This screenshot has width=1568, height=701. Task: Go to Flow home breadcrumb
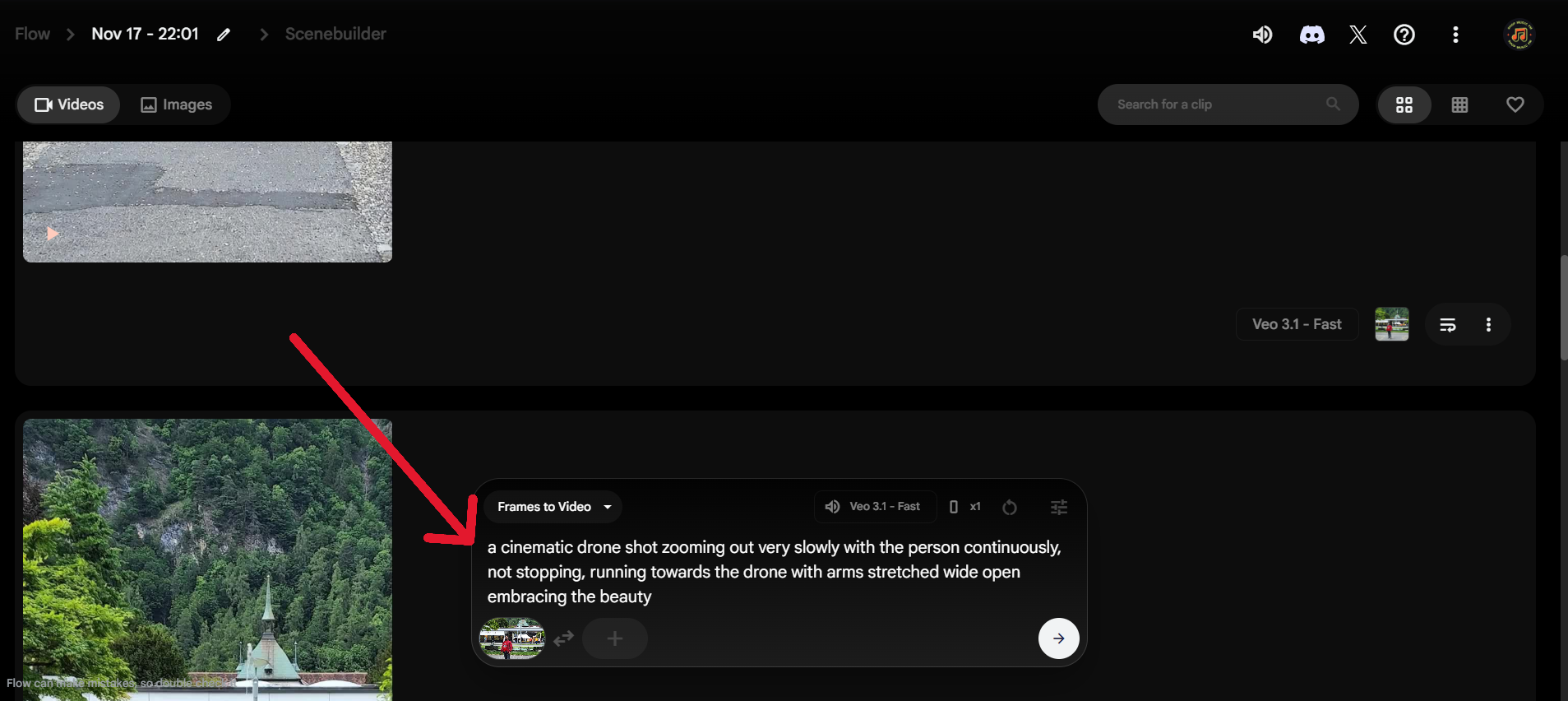(x=32, y=34)
